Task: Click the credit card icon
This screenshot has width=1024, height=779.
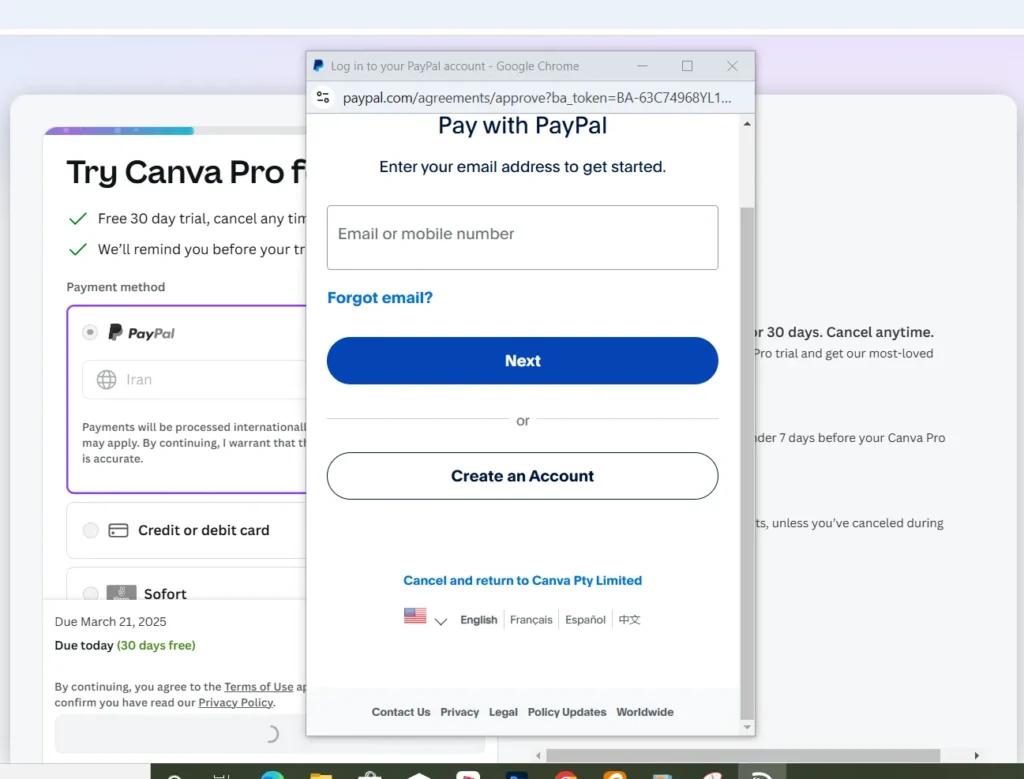Action: coord(118,530)
